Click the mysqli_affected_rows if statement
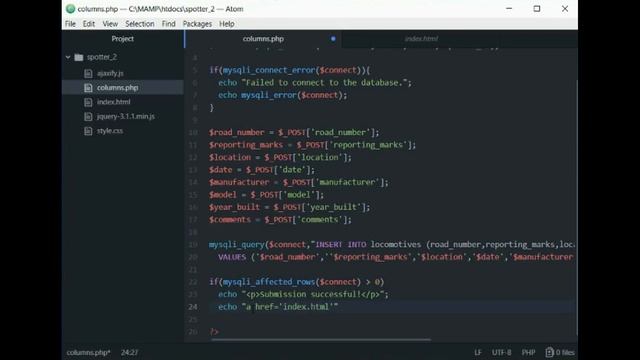The image size is (640, 360). [x=296, y=282]
